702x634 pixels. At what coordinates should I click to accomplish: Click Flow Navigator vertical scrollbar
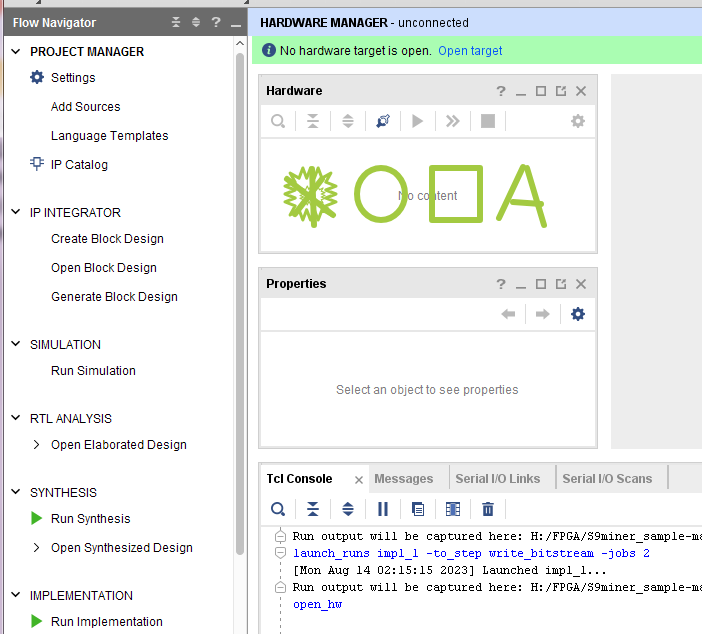click(x=240, y=304)
